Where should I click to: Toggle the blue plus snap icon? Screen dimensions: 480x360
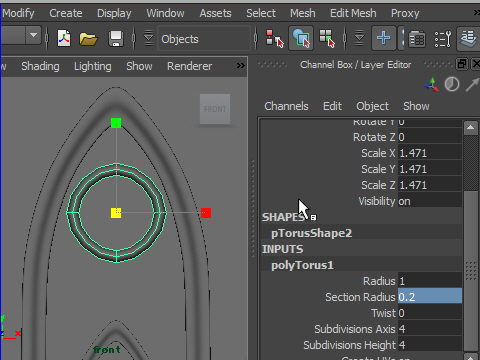384,38
